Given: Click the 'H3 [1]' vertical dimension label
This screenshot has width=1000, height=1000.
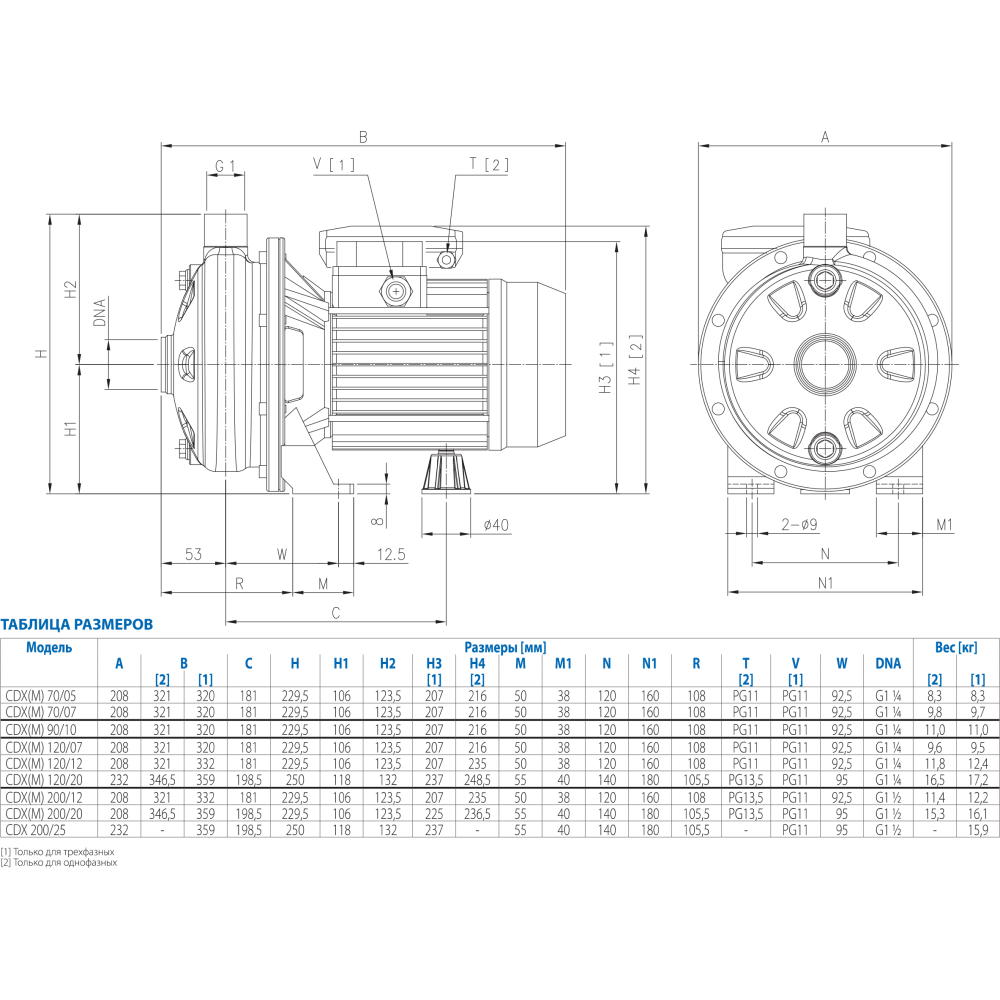Looking at the screenshot, I should click(x=605, y=368).
